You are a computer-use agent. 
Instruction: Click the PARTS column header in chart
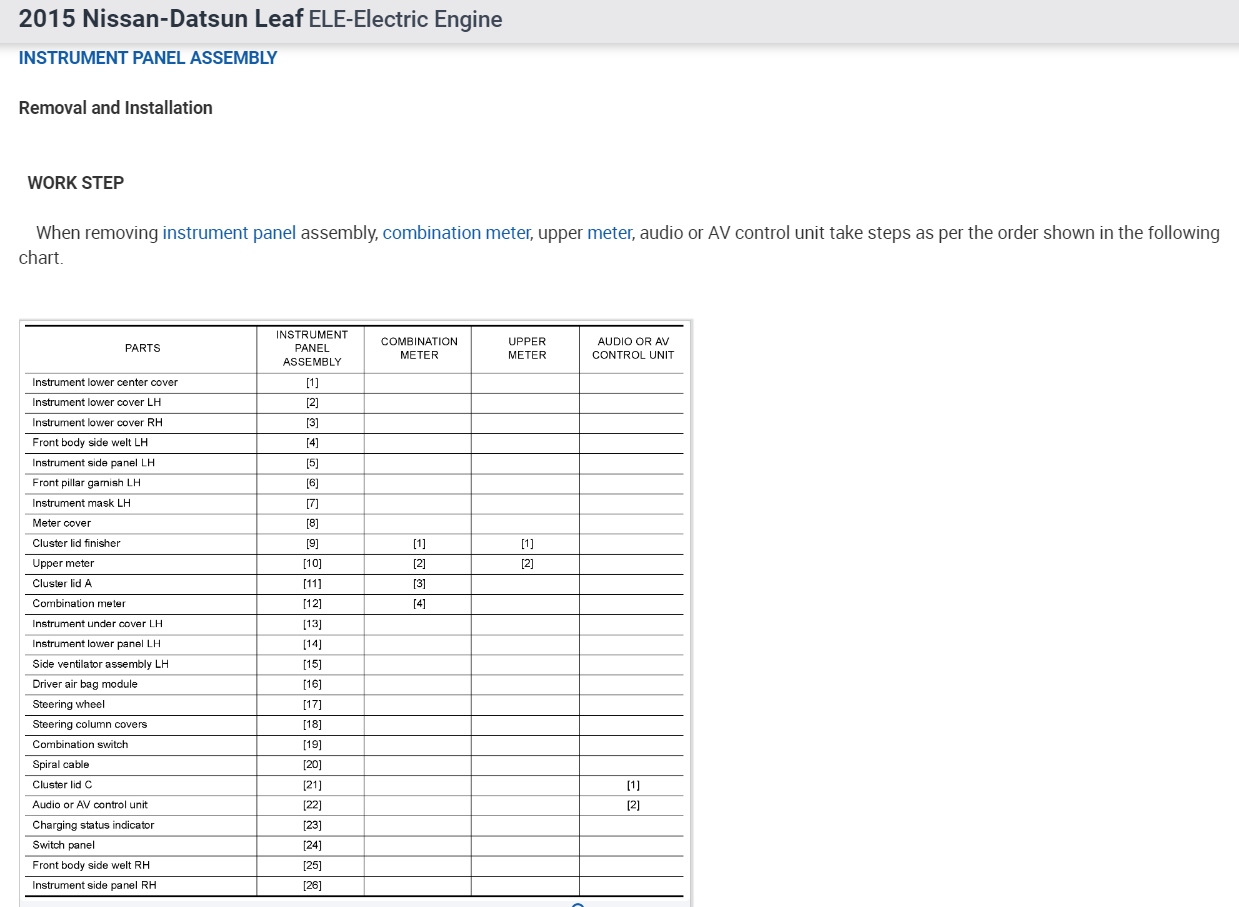[142, 348]
